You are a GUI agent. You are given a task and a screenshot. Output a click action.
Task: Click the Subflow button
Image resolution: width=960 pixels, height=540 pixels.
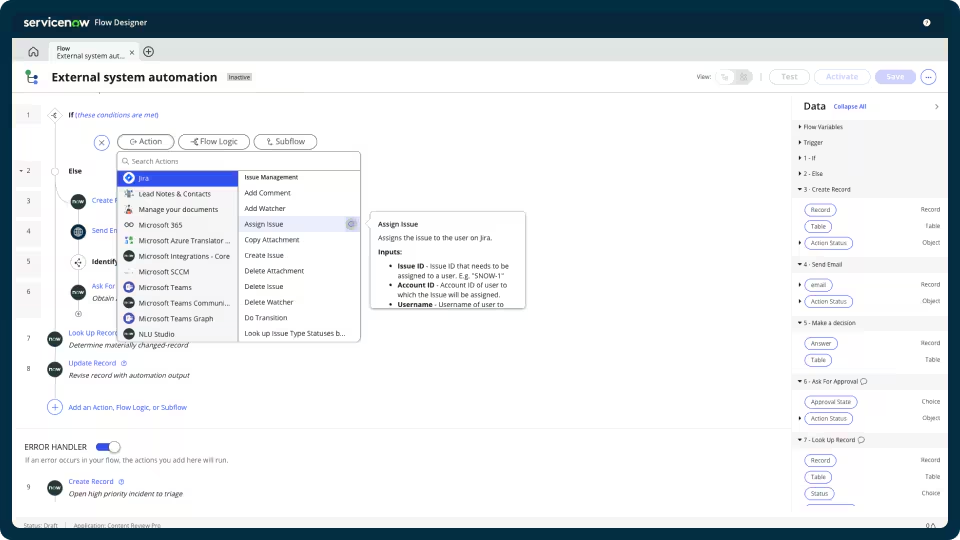pyautogui.click(x=285, y=141)
